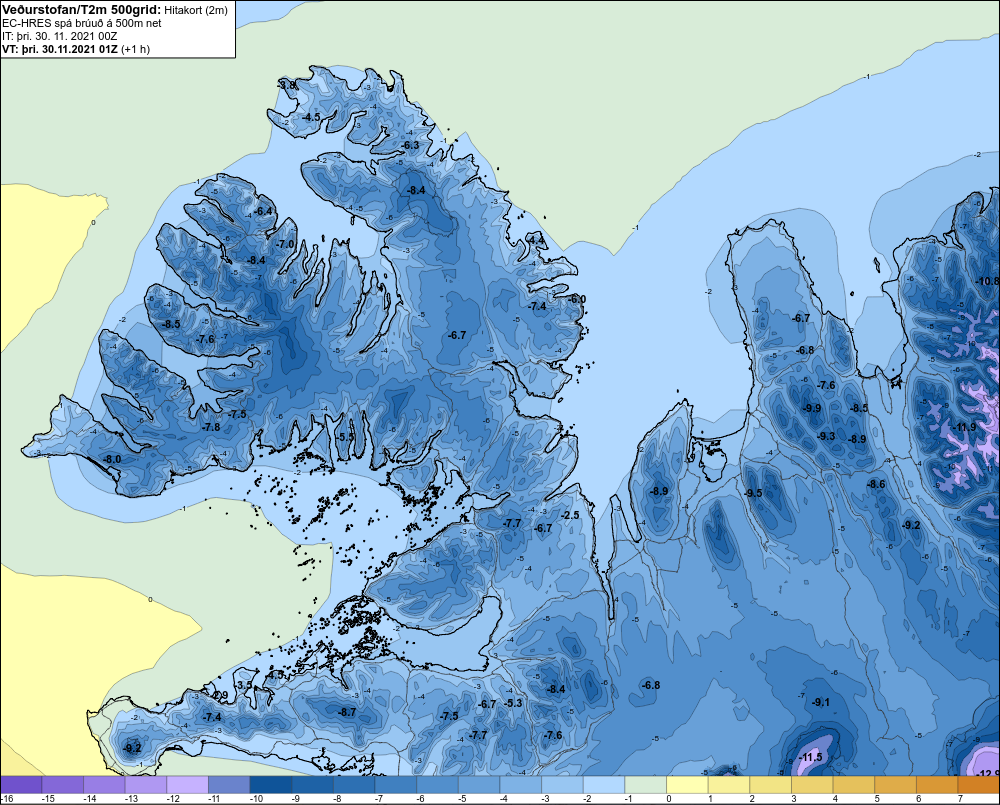Select the '-6.0' temperature reading
Image resolution: width=1000 pixels, height=805 pixels.
pos(577,299)
